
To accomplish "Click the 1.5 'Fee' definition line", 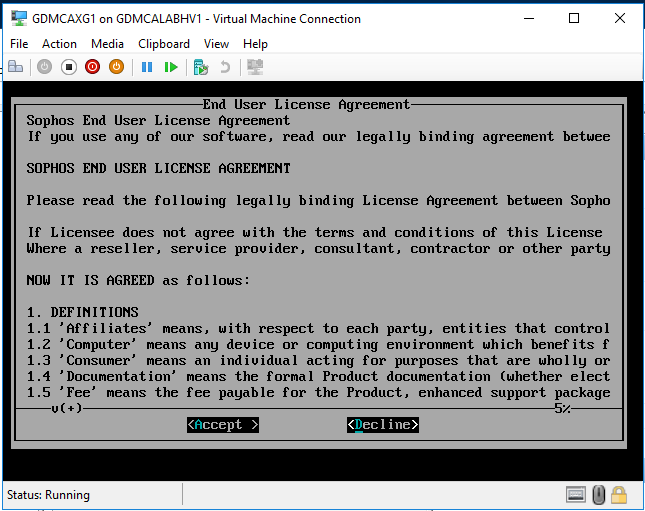I will (318, 393).
